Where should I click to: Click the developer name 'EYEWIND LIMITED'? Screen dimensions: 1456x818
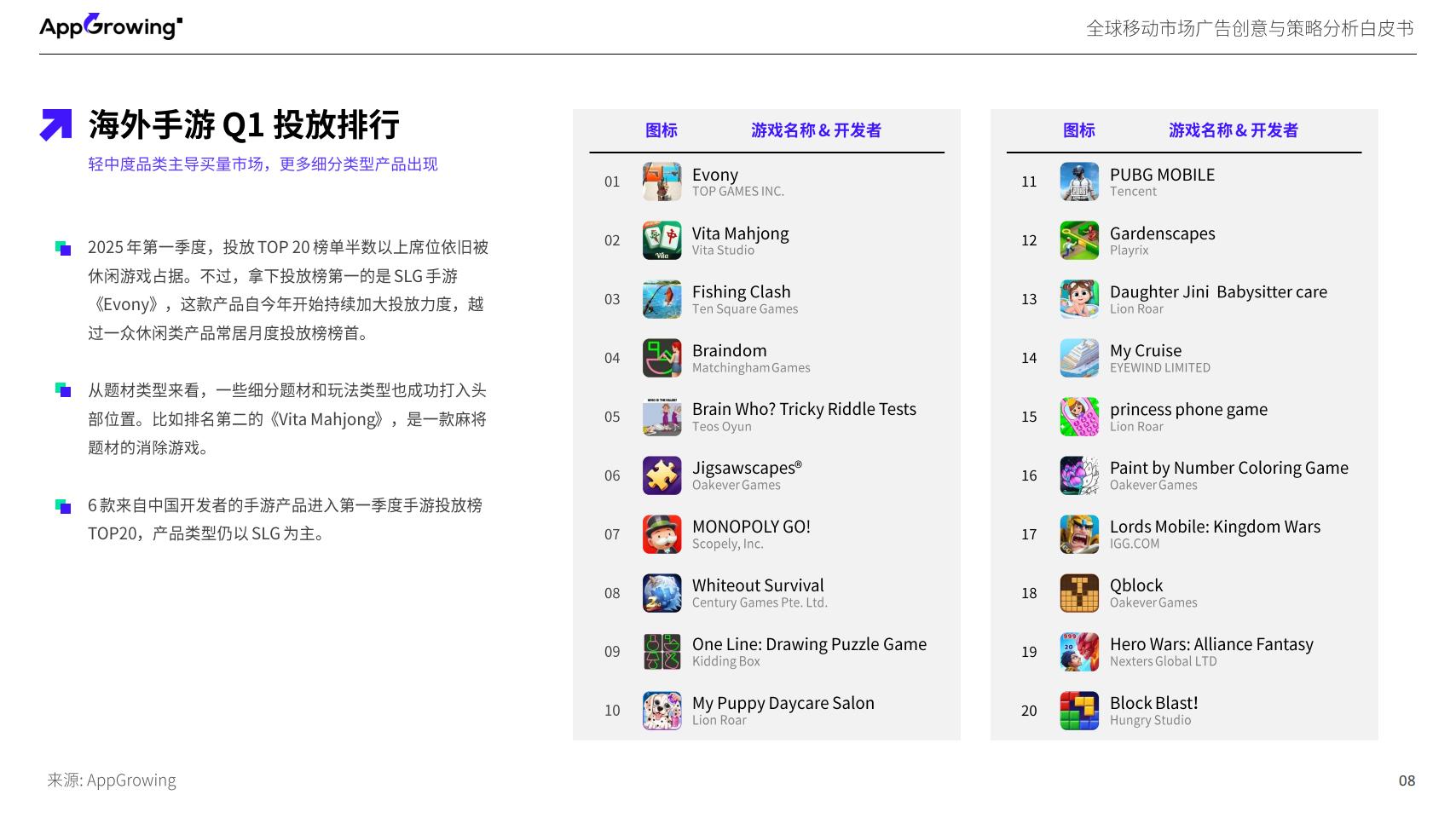(x=1160, y=368)
